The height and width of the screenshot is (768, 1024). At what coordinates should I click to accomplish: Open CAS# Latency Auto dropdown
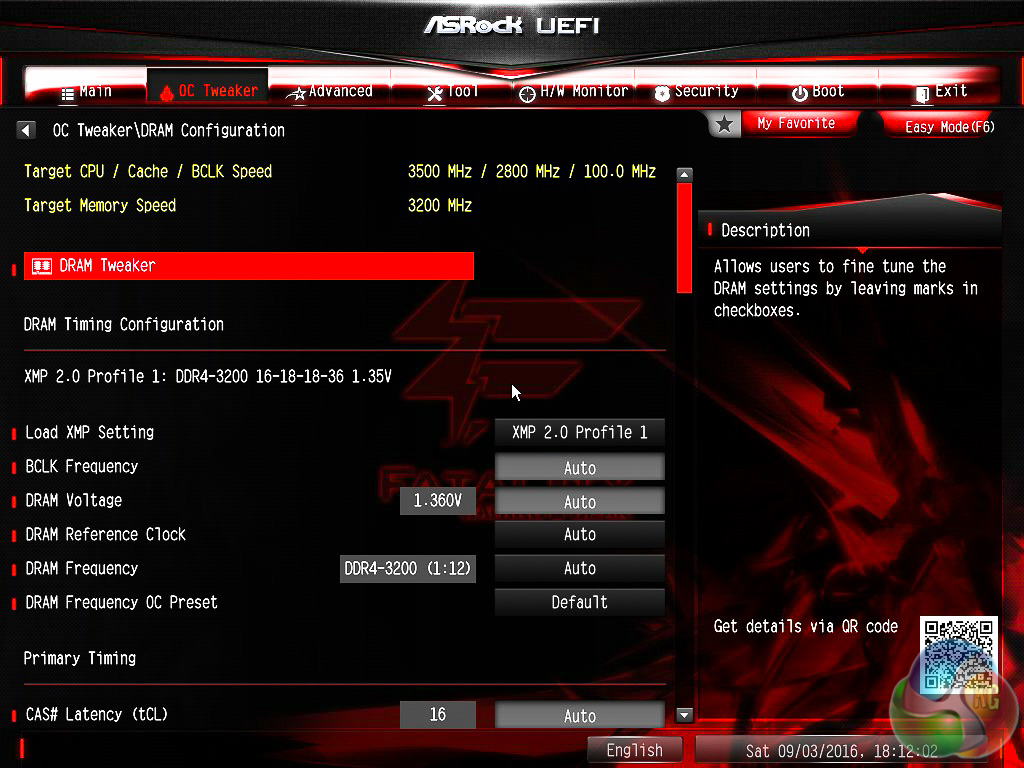click(x=579, y=716)
